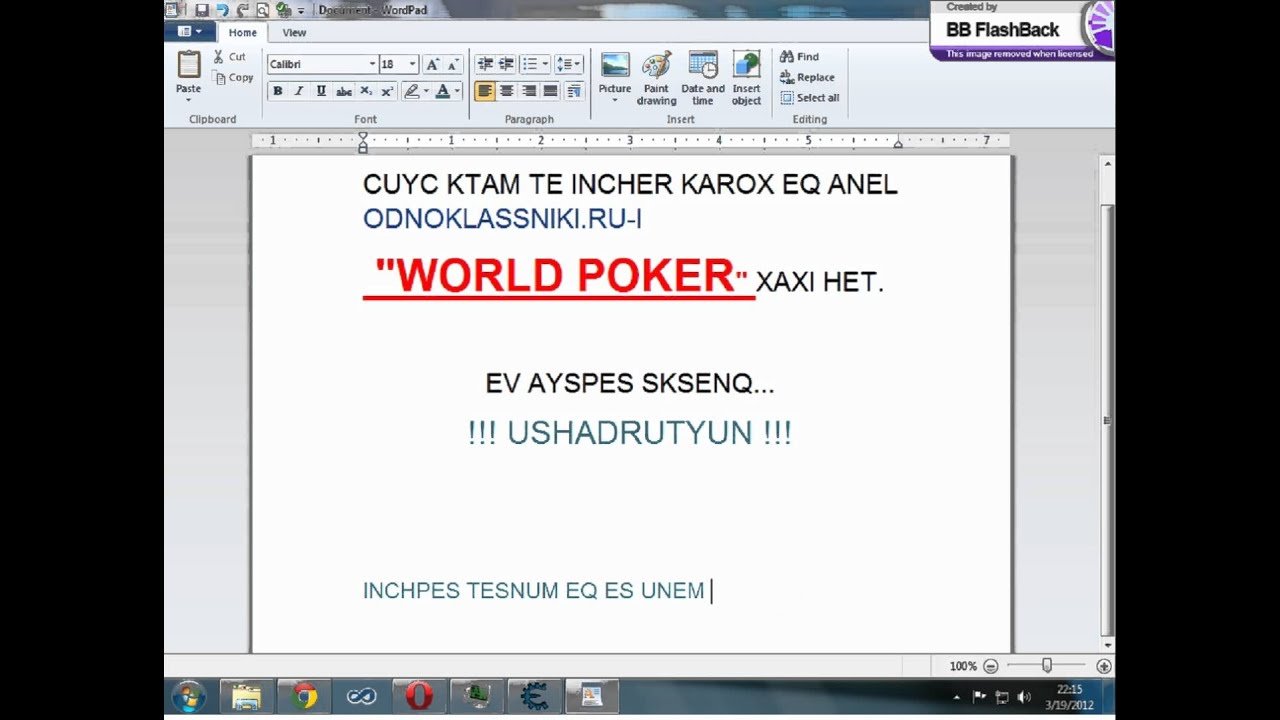Click the WordPad taskbar button
The height and width of the screenshot is (720, 1280).
592,696
